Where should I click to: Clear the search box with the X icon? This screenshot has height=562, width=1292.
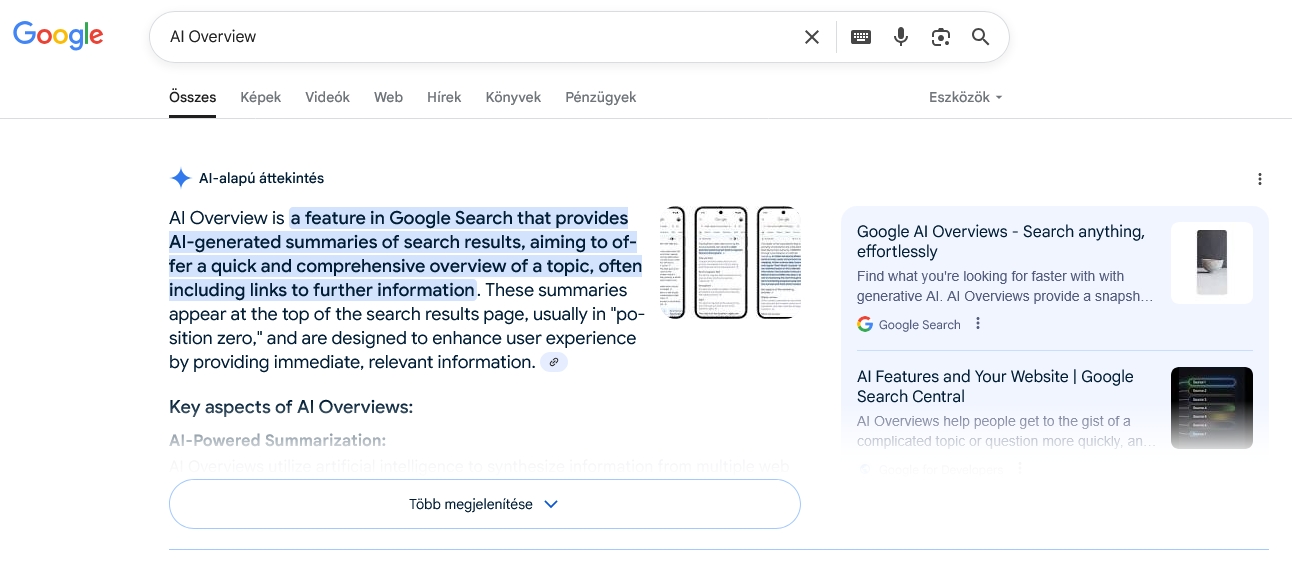[812, 37]
